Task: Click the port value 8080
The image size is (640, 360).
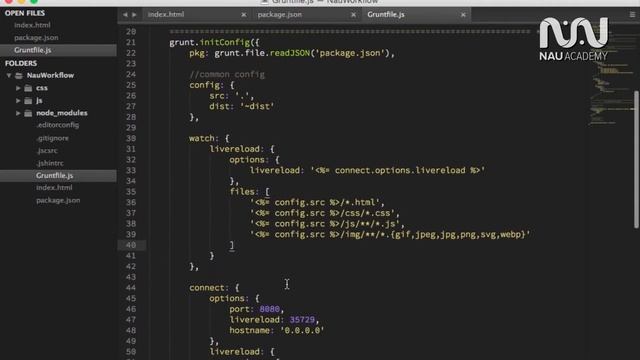Action: pyautogui.click(x=269, y=309)
